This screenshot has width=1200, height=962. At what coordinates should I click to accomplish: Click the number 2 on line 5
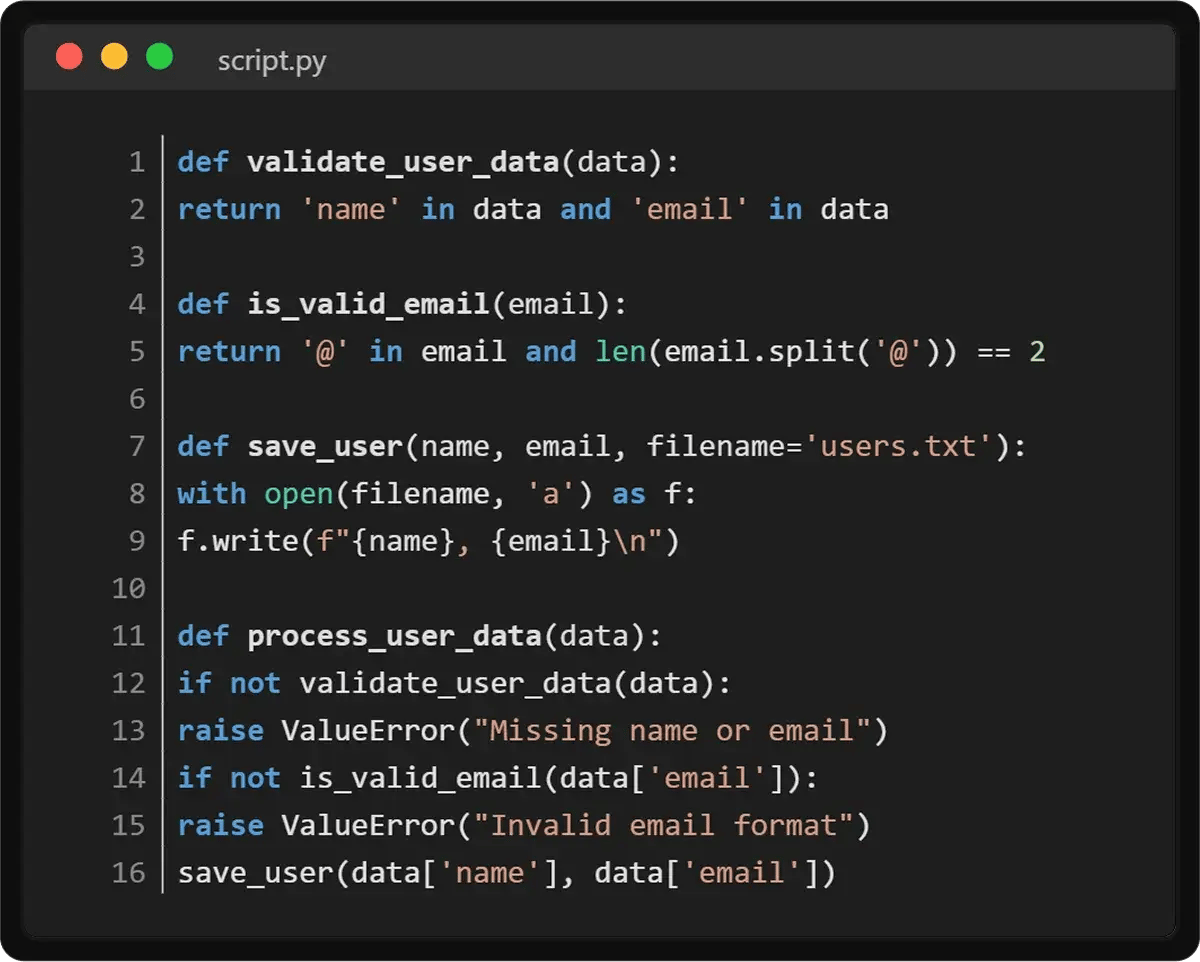point(1037,352)
